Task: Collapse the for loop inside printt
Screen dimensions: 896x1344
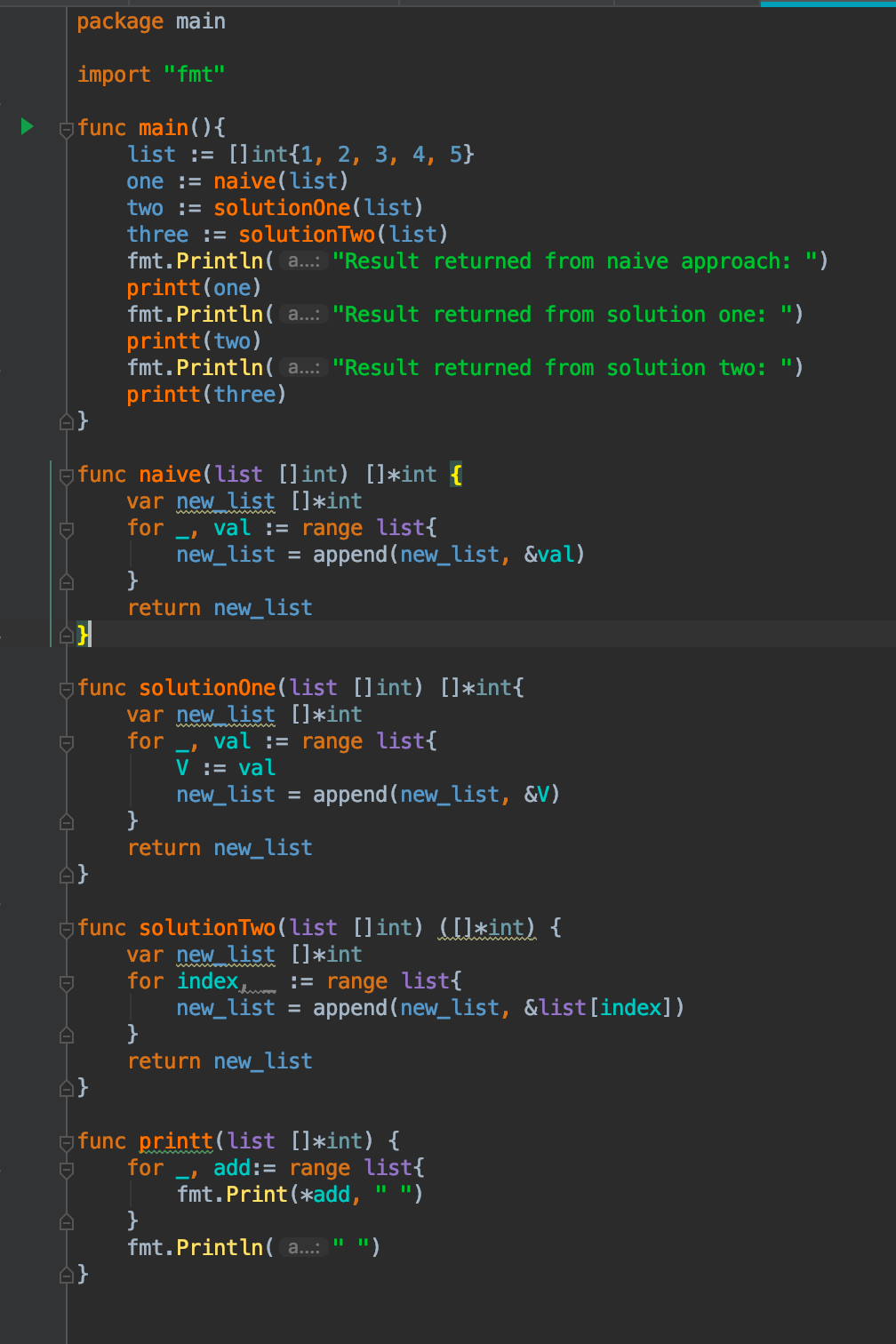Action: pos(65,1167)
